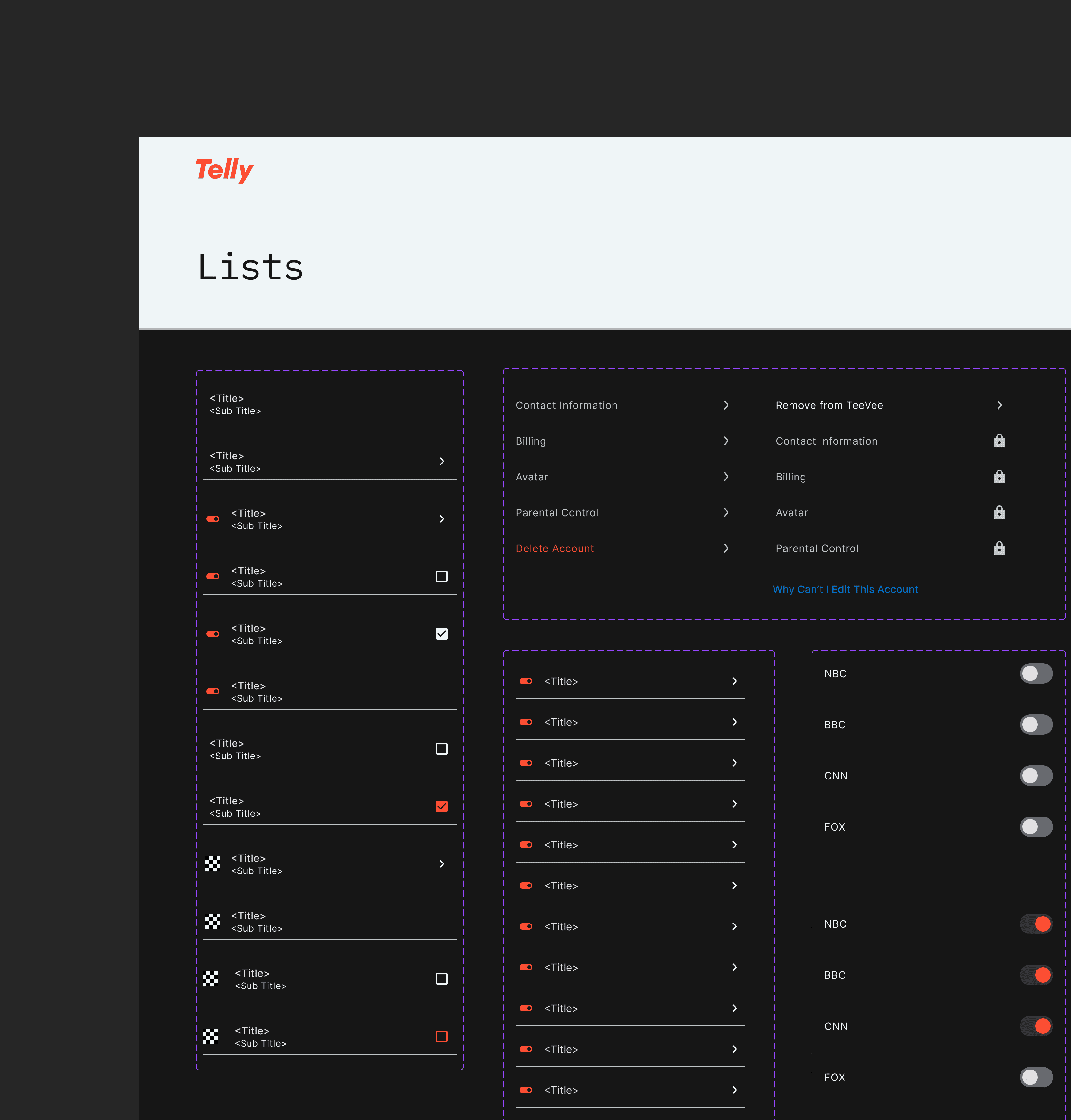Click the Telly logo
The width and height of the screenshot is (1071, 1120).
(224, 170)
